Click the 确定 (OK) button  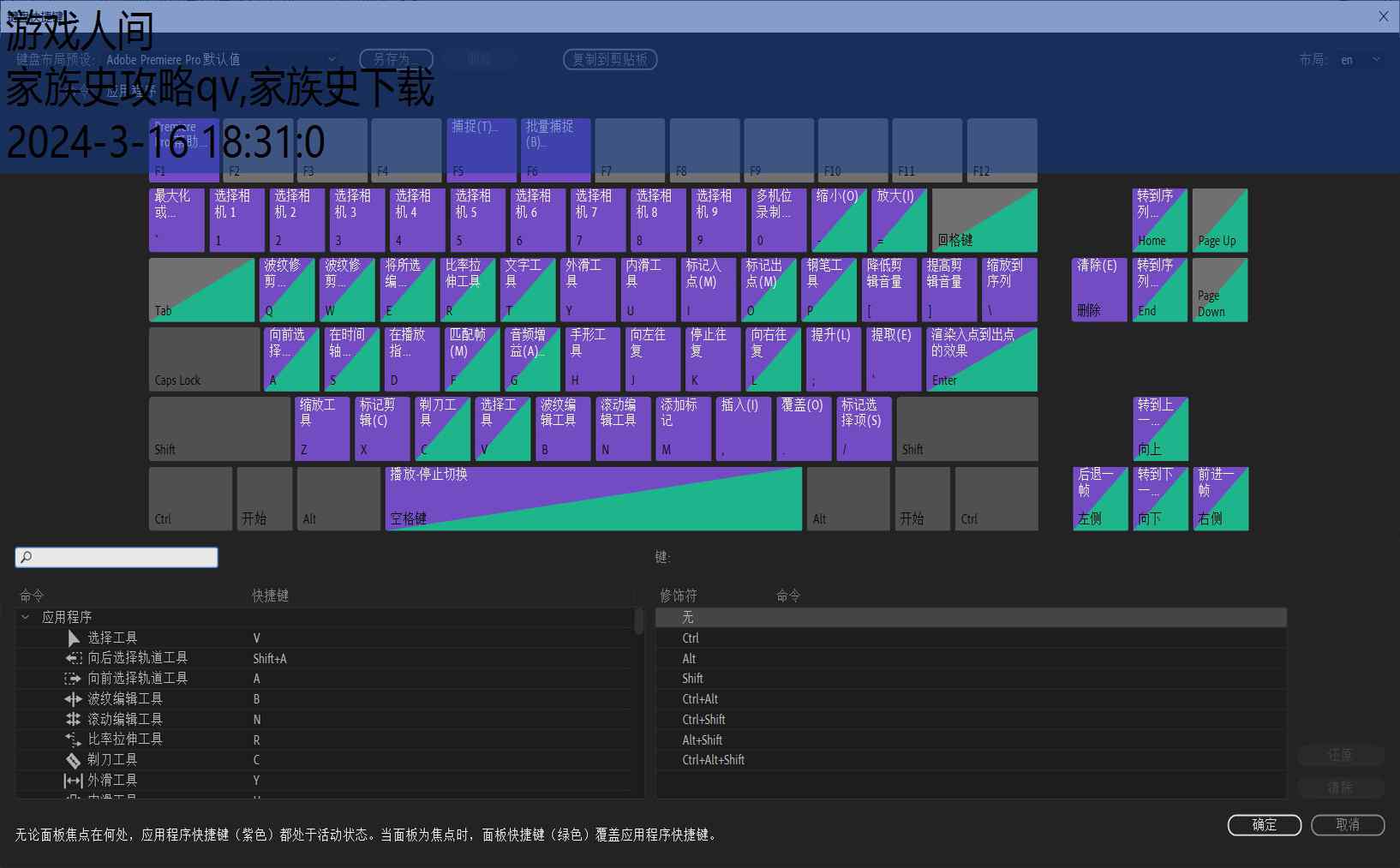(1265, 824)
